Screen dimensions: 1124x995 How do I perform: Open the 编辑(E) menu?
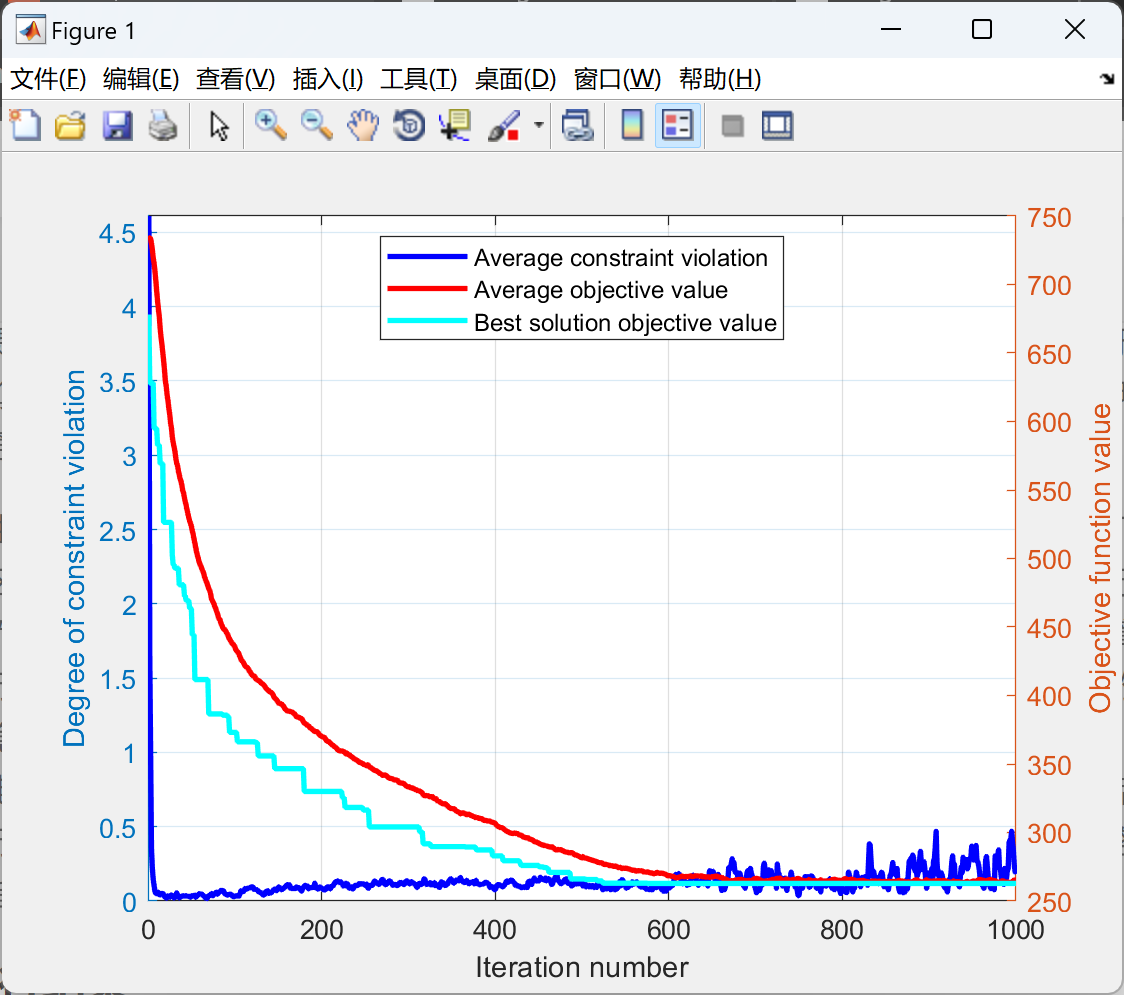coord(141,79)
